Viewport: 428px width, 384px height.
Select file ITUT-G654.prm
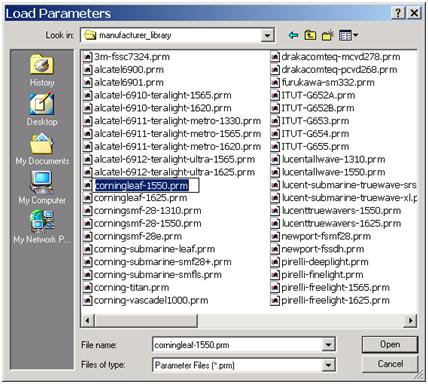coord(315,134)
